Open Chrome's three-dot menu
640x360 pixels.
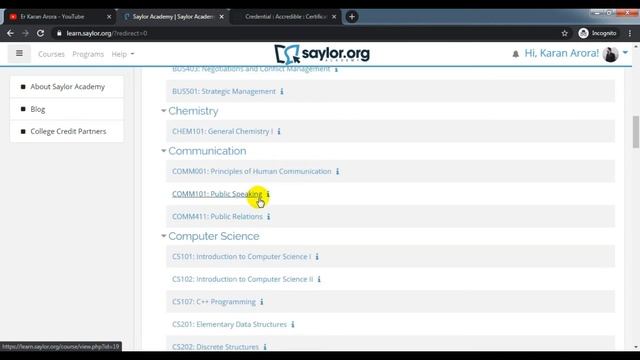[x=630, y=33]
